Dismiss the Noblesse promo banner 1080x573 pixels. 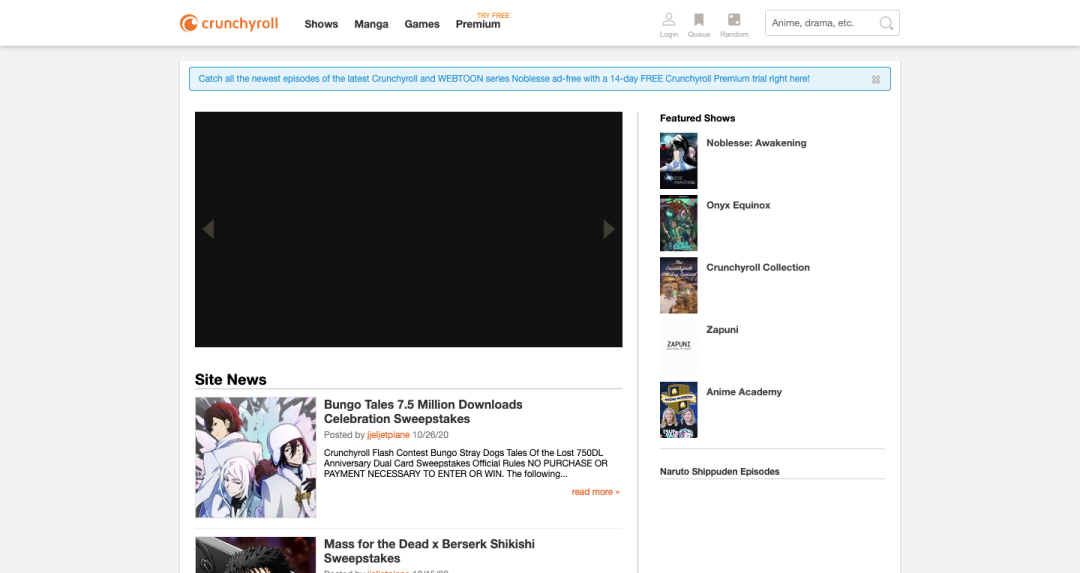coord(875,79)
